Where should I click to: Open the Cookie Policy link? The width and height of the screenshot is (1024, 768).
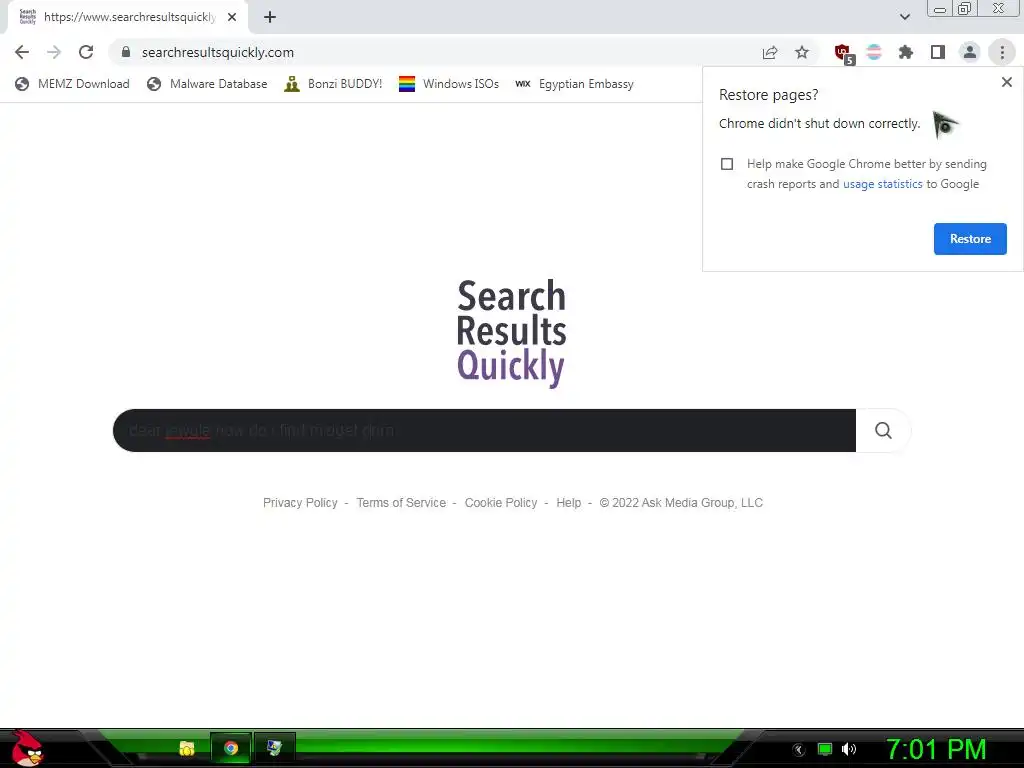point(501,503)
